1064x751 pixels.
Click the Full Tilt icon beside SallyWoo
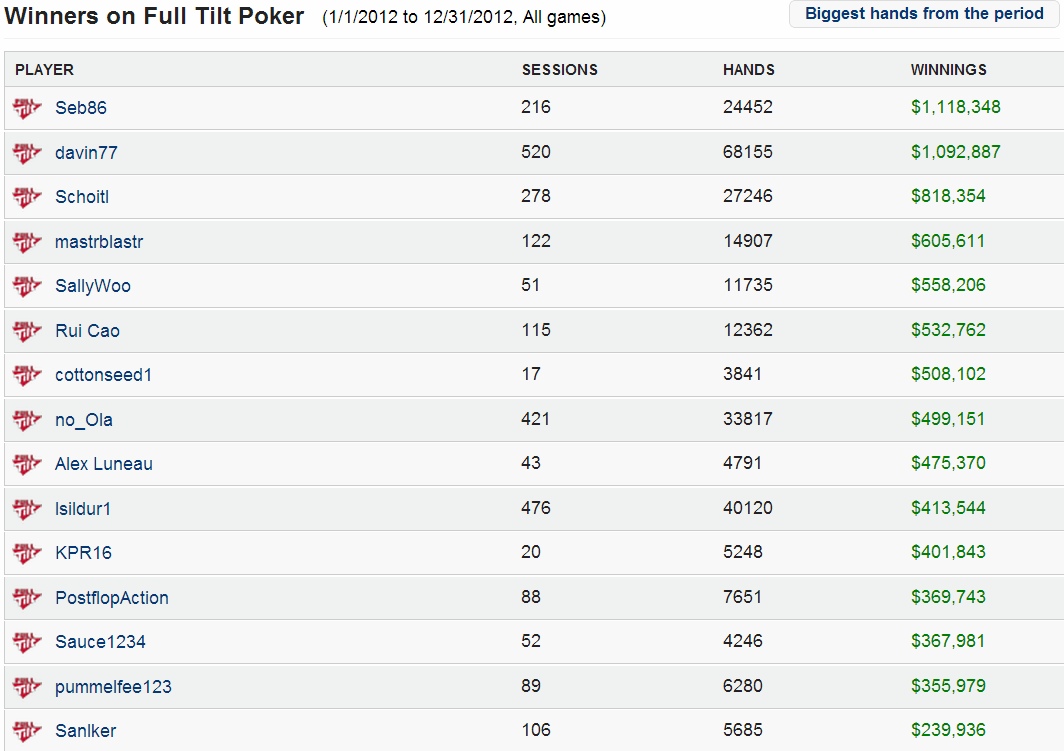point(27,286)
